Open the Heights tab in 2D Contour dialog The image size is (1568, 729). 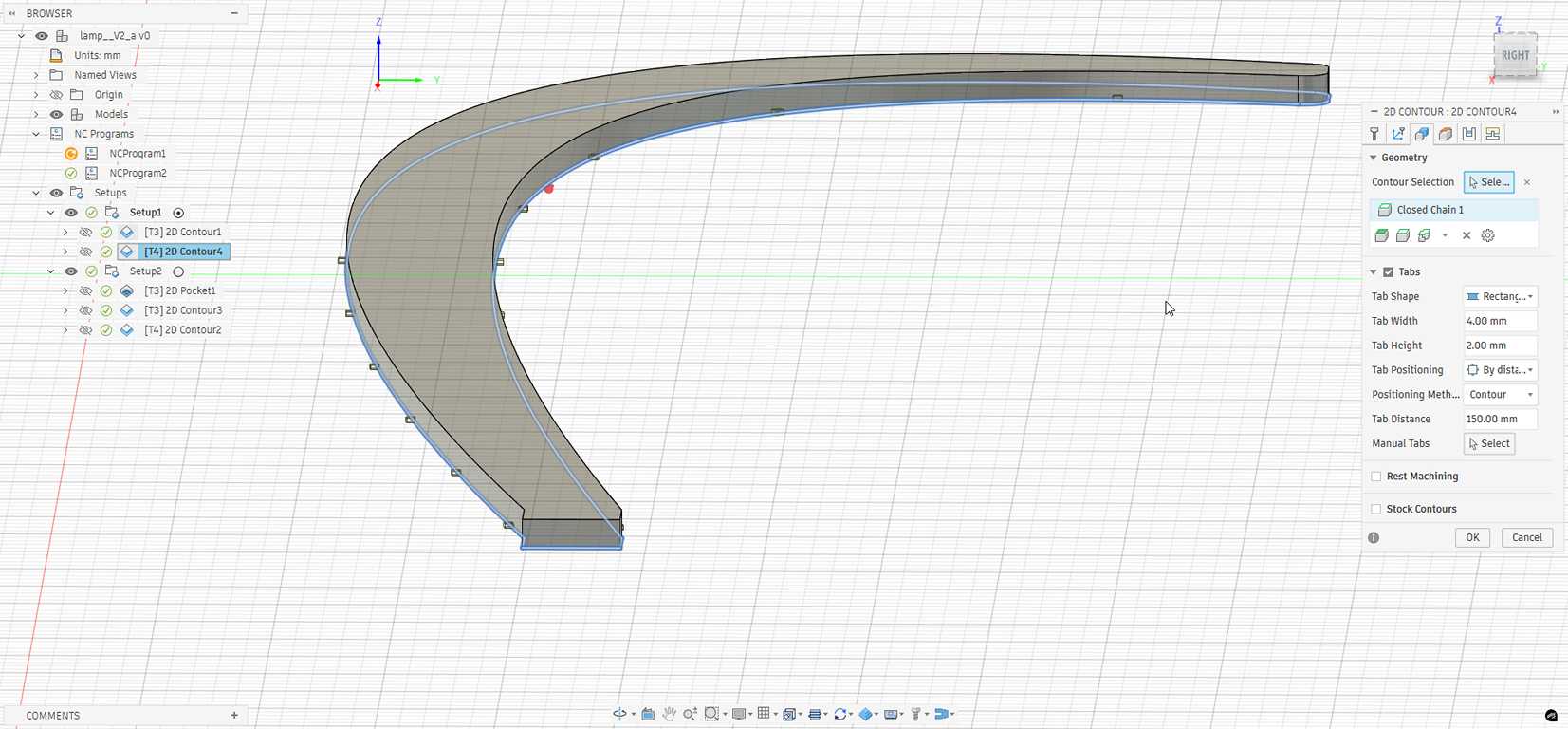(x=1445, y=134)
